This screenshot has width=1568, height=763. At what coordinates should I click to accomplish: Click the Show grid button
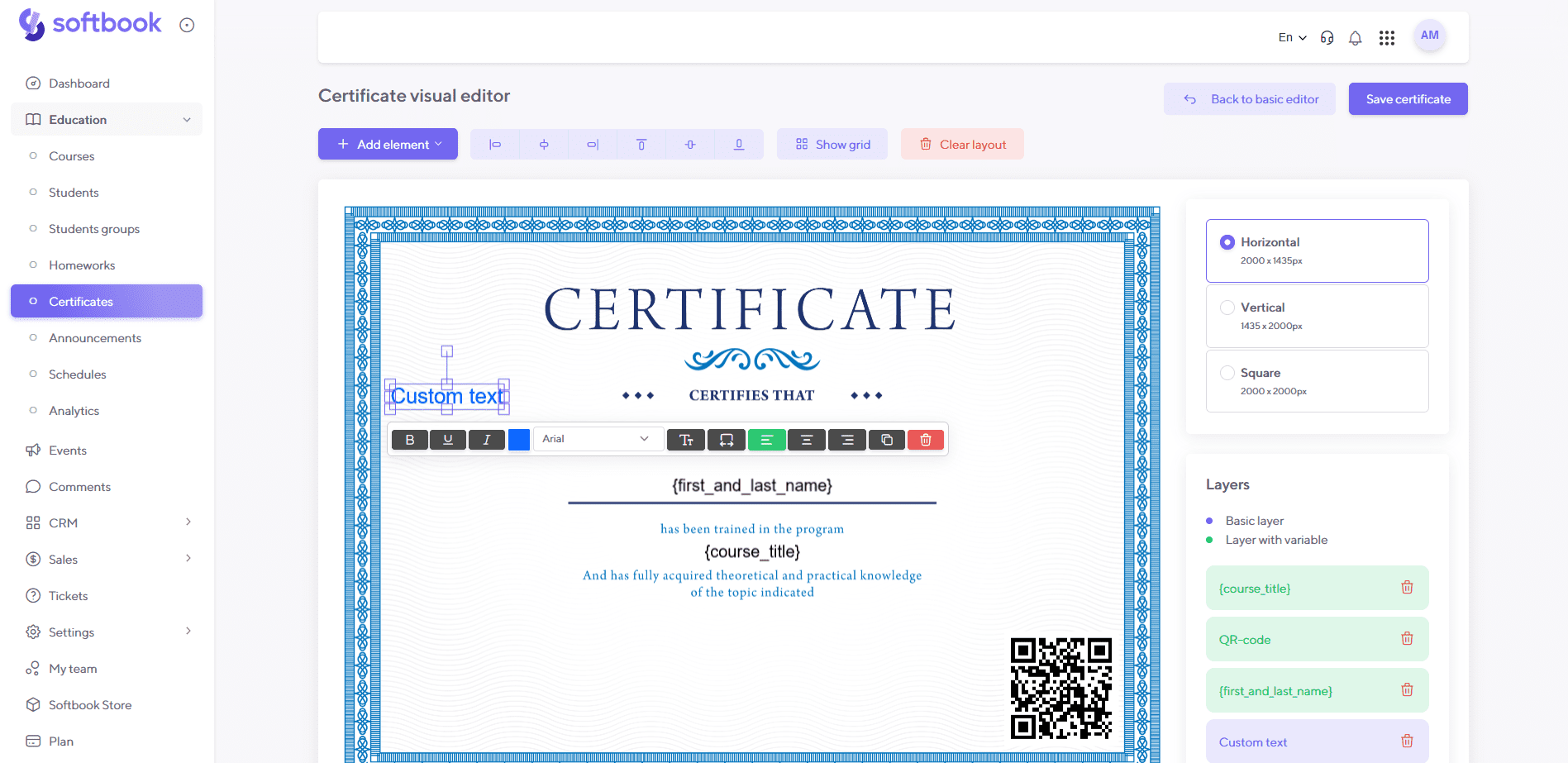tap(832, 144)
